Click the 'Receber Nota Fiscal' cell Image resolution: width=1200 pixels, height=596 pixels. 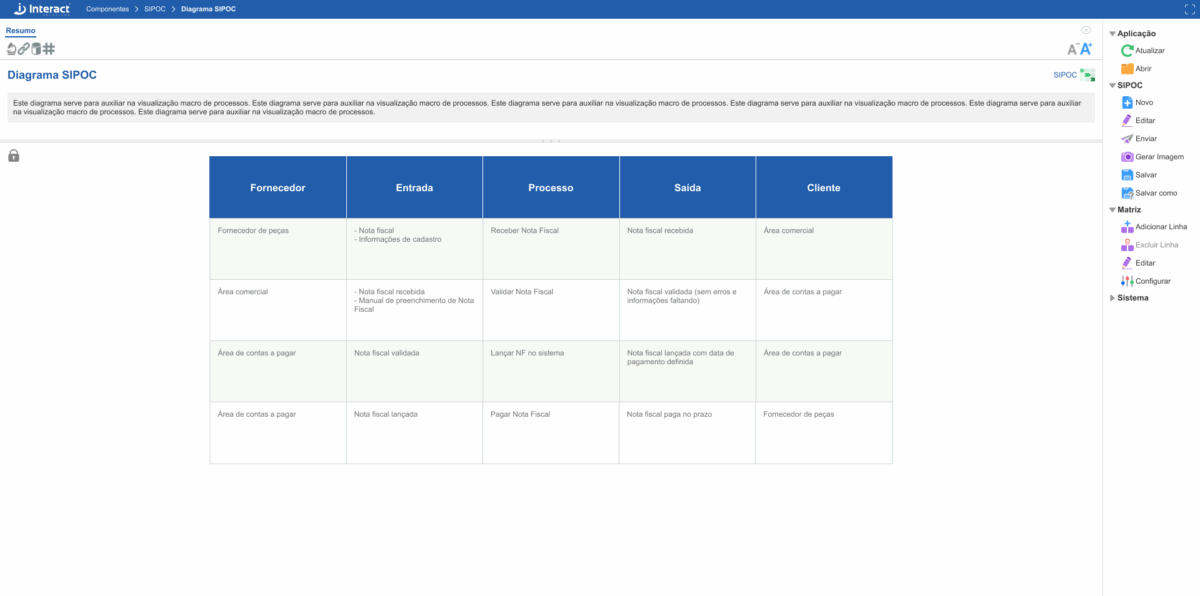551,249
